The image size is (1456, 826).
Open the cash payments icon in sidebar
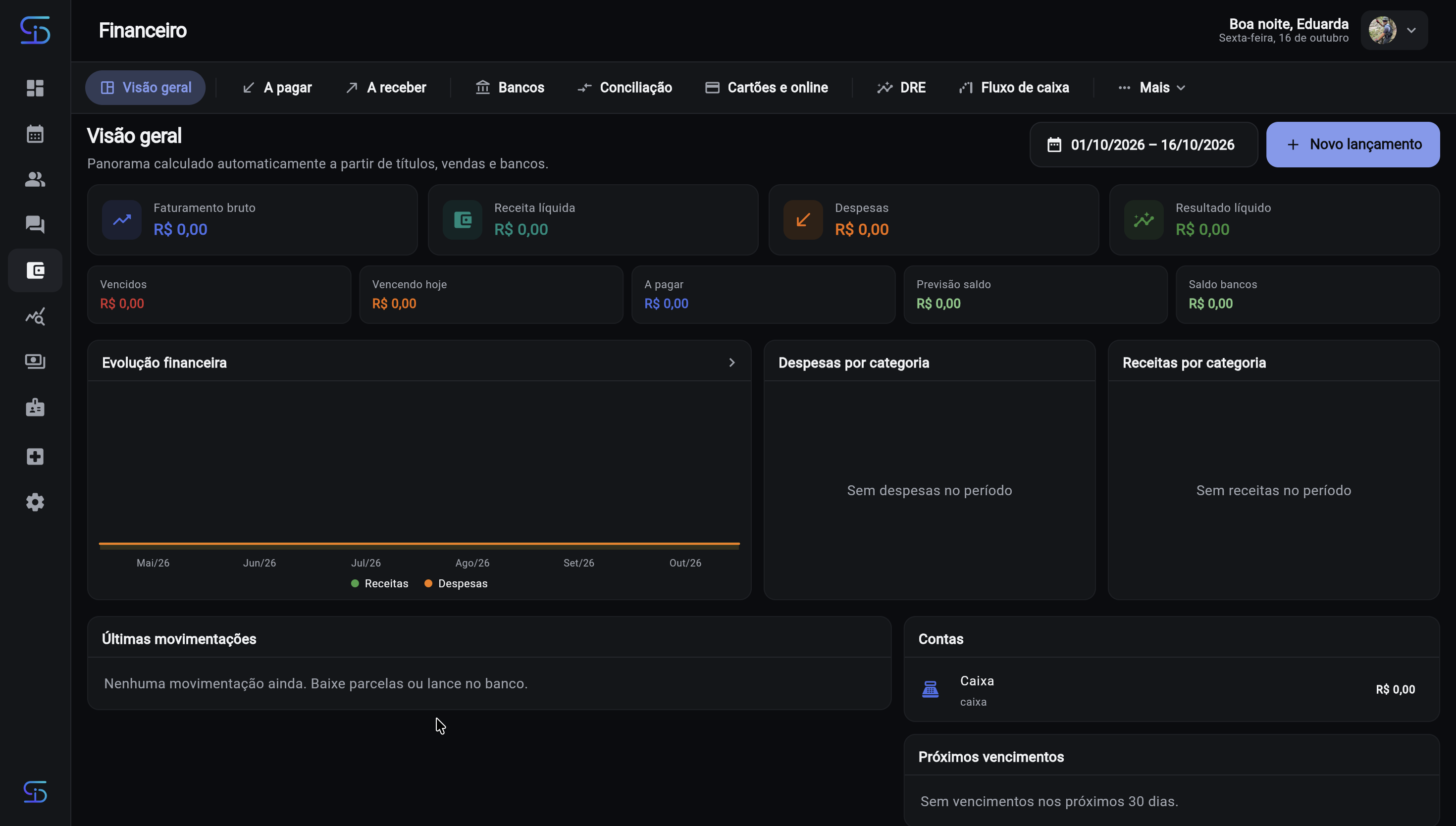[35, 361]
